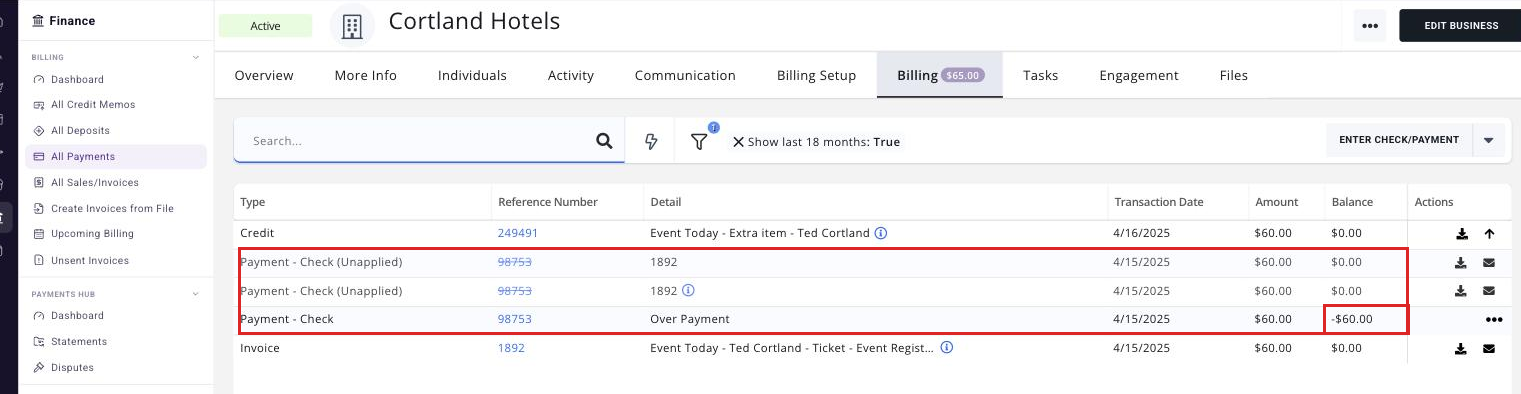Viewport: 1521px width, 394px height.
Task: Open the Activity tab
Action: point(571,75)
